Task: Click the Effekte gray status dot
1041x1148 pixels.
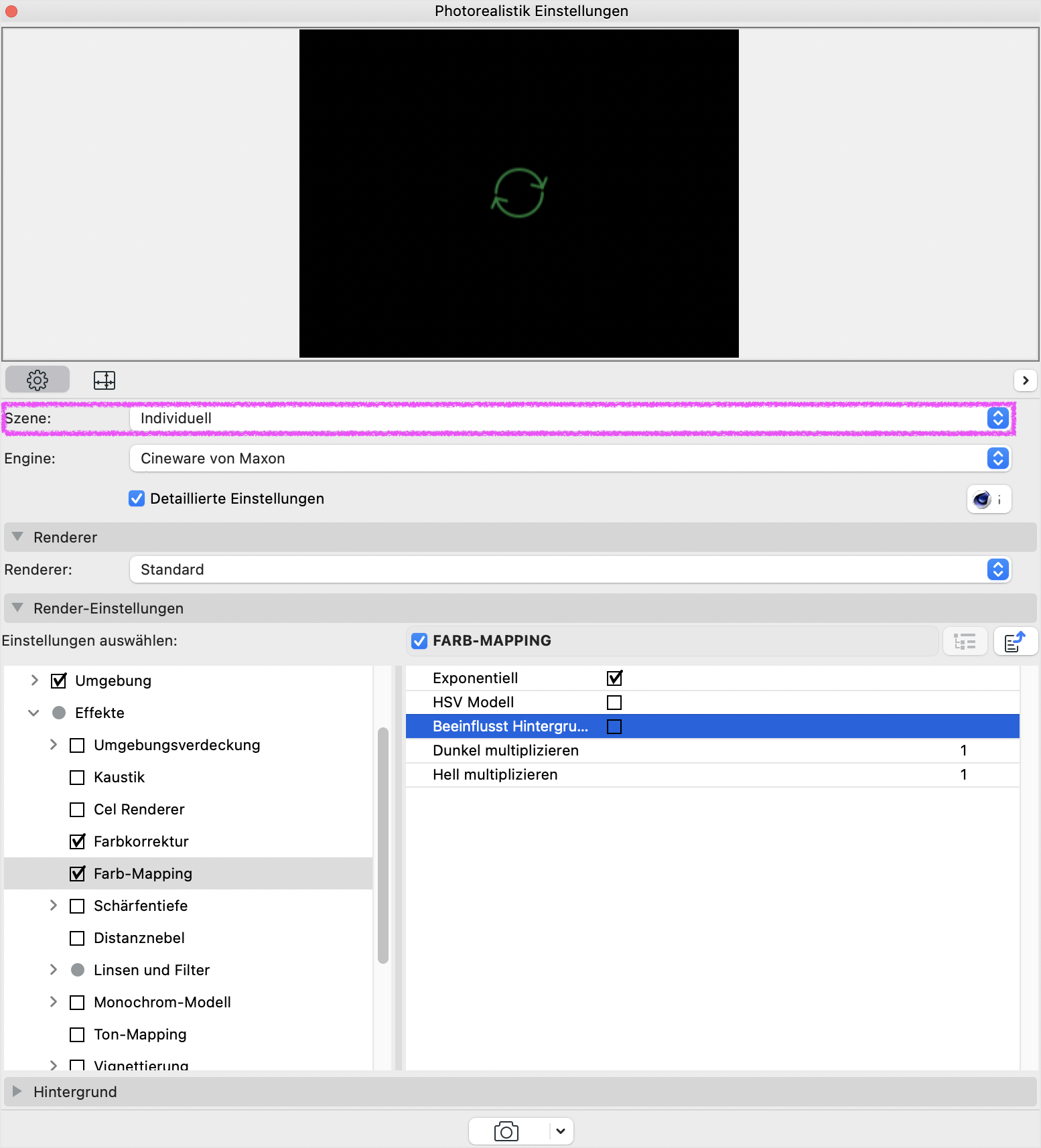Action: (x=59, y=713)
